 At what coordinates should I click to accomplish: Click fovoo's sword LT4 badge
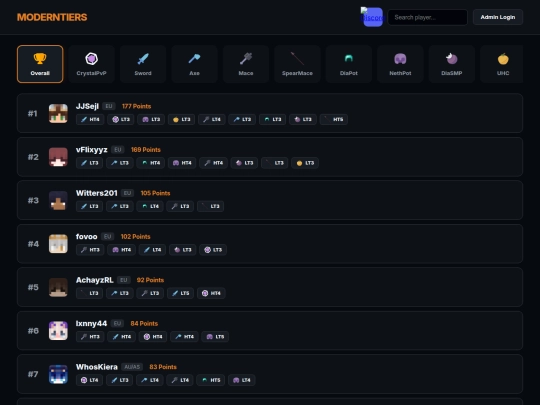point(153,250)
